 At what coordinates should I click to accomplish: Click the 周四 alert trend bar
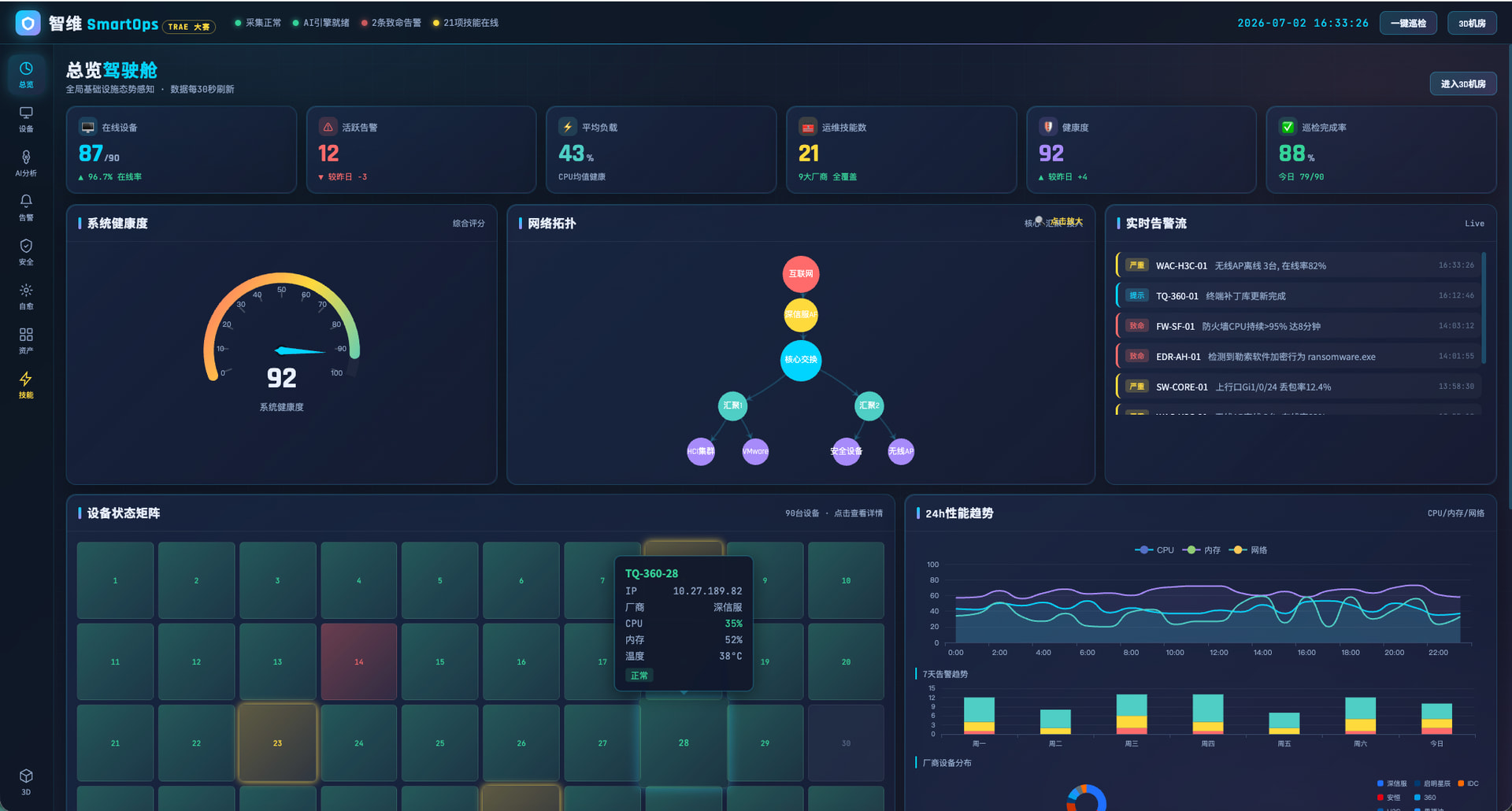tap(1208, 714)
